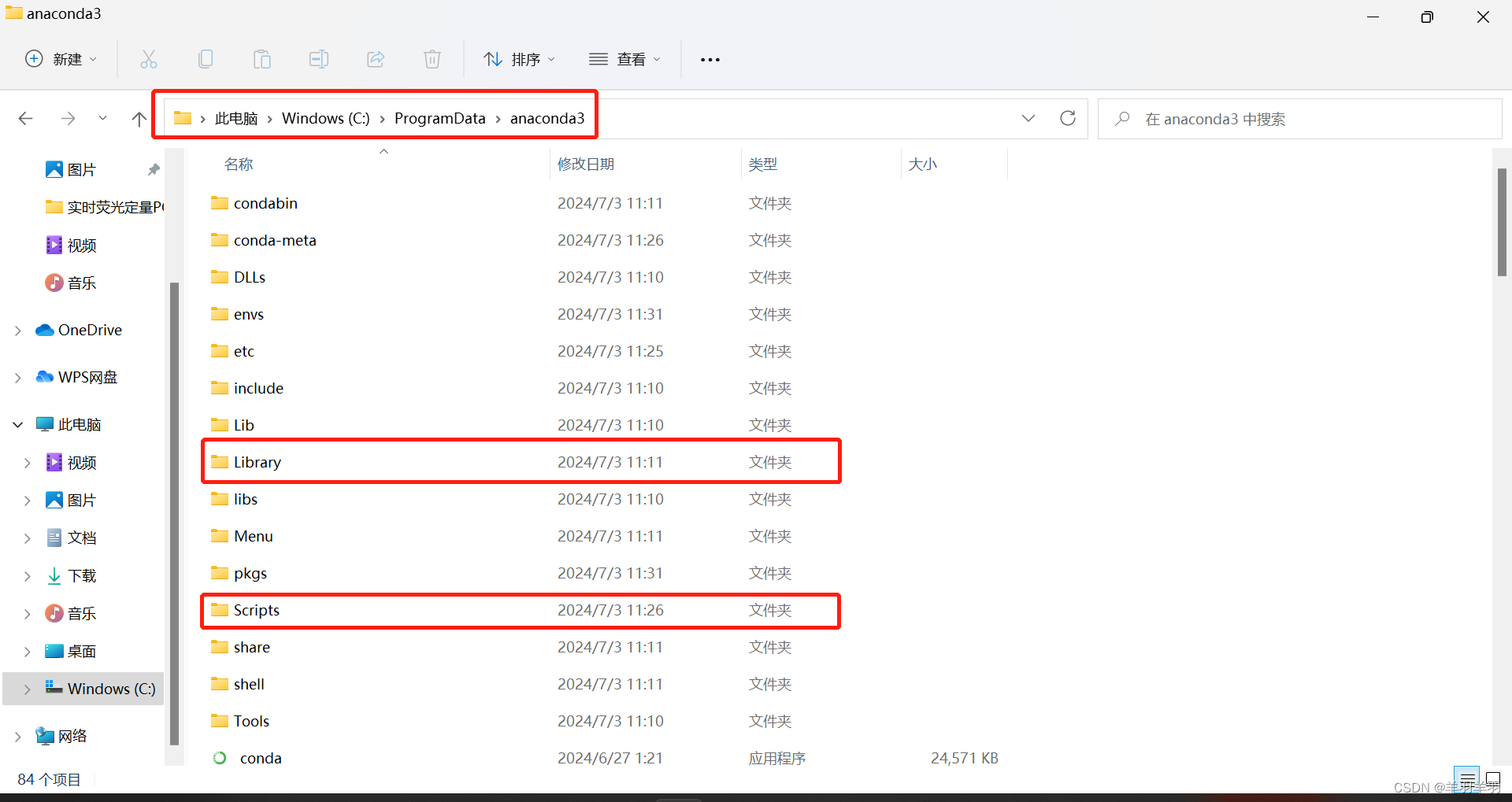Click anaconda3 in the address breadcrumb
Image resolution: width=1512 pixels, height=802 pixels.
click(547, 118)
